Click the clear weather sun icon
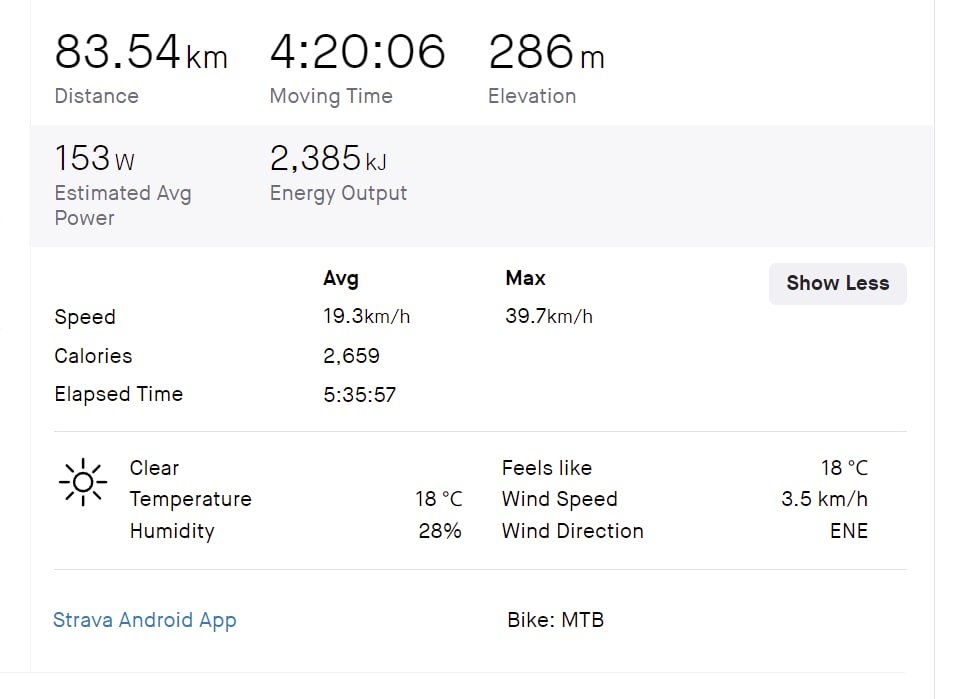962x699 pixels. coord(83,483)
